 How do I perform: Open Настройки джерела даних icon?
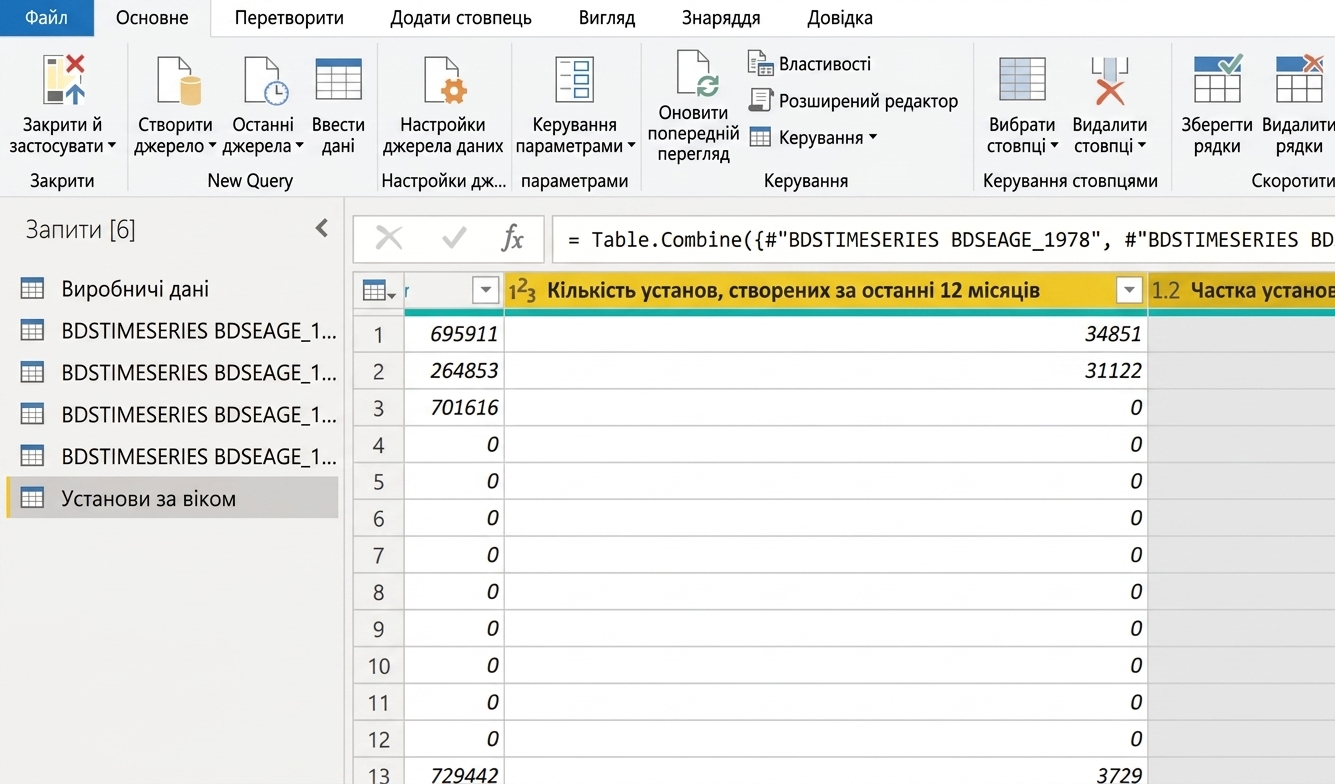tap(443, 80)
